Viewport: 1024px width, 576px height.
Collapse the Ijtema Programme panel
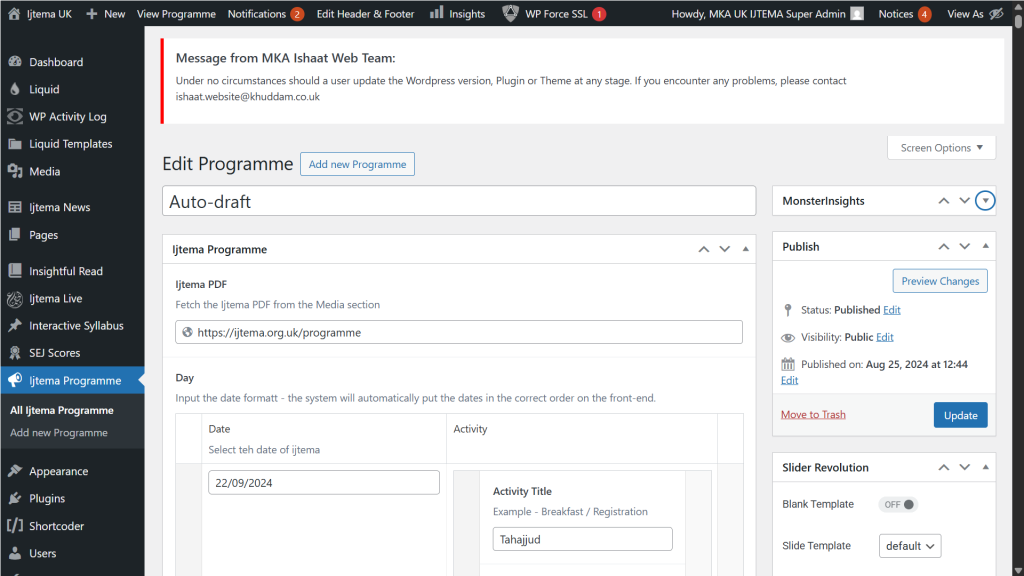(746, 249)
